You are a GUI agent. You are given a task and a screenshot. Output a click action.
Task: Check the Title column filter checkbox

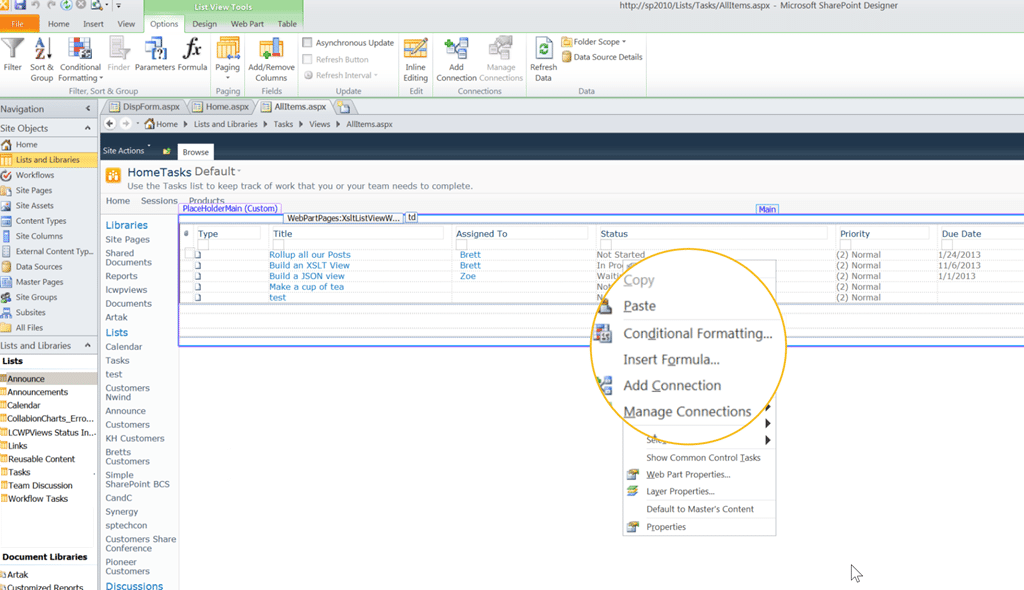[x=278, y=245]
